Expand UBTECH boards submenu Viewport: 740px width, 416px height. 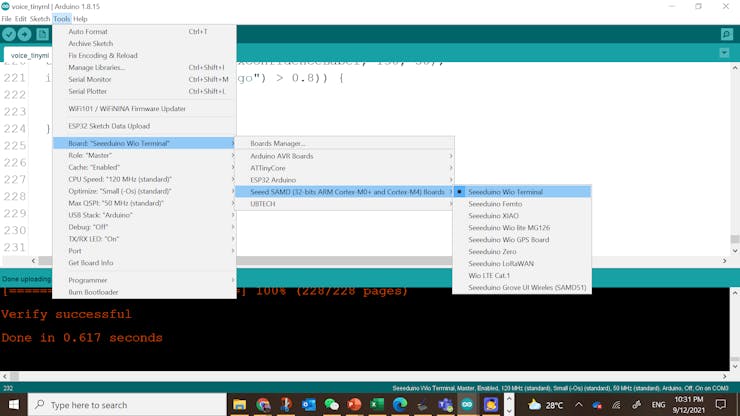(345, 204)
